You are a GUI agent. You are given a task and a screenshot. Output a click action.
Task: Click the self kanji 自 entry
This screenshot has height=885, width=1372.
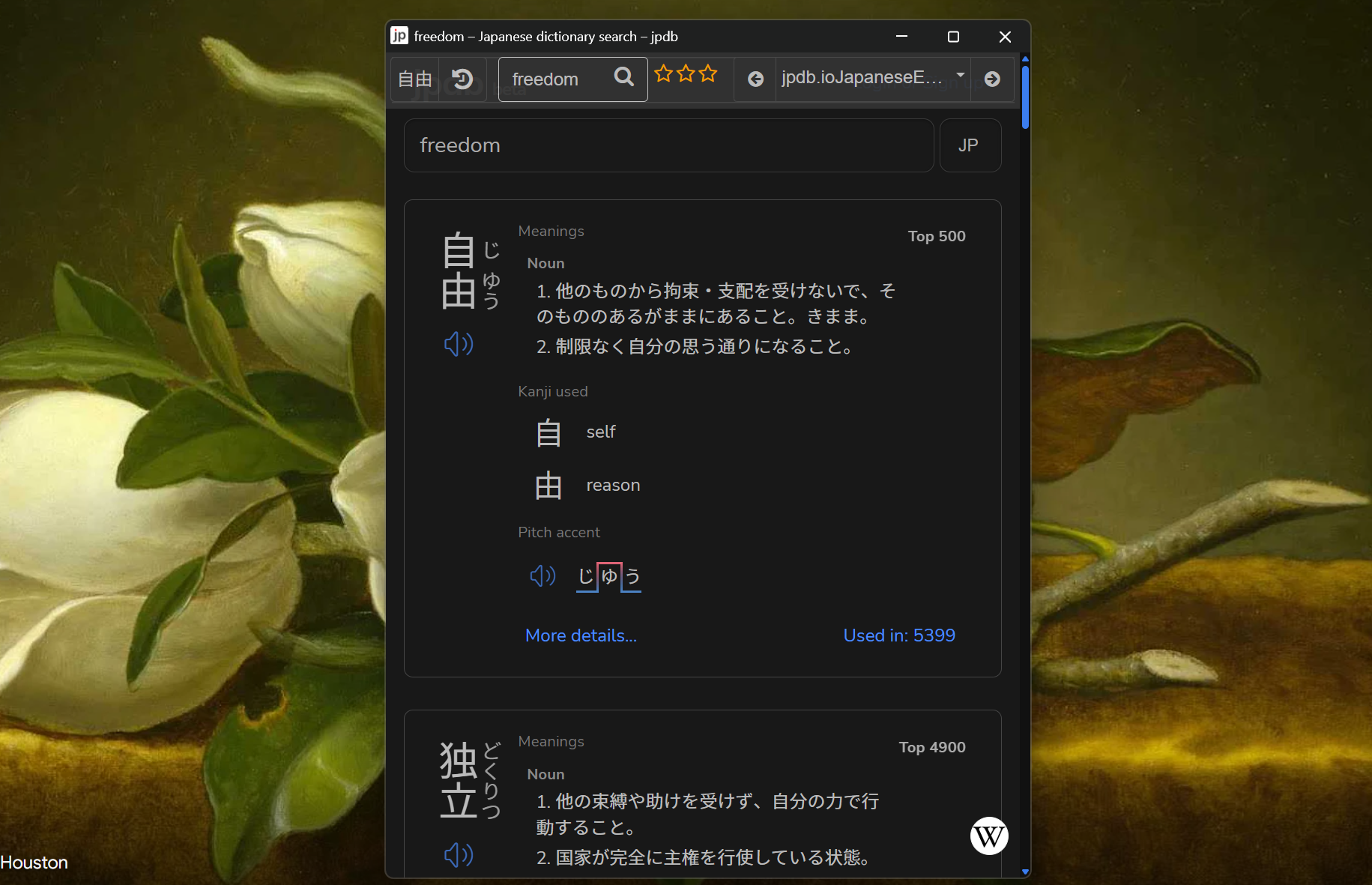tap(549, 432)
